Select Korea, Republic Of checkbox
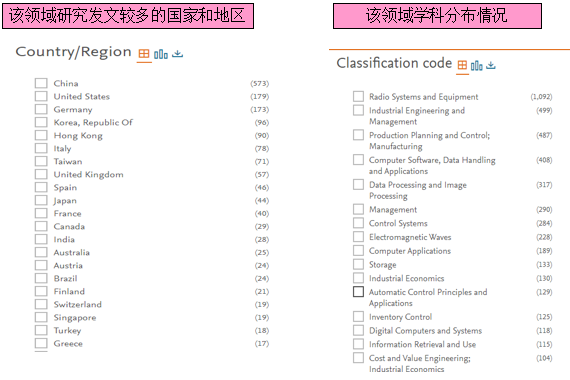 coord(41,122)
